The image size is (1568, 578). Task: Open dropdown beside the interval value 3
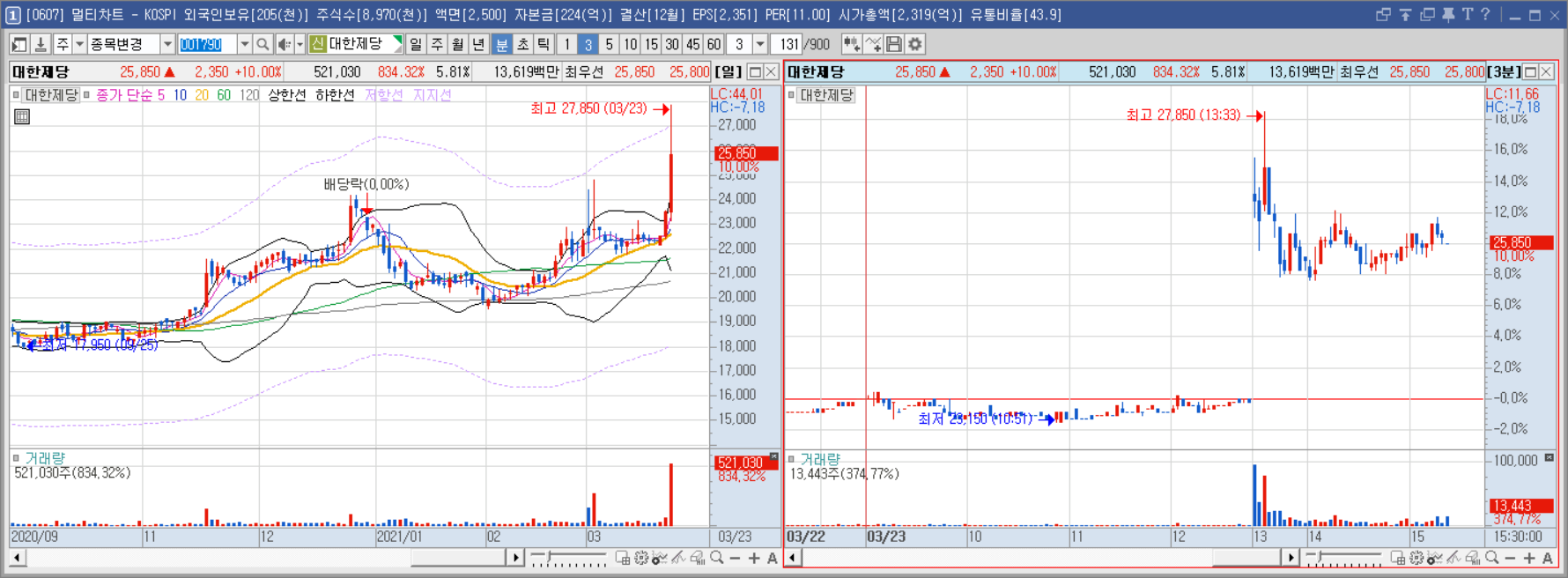point(760,44)
